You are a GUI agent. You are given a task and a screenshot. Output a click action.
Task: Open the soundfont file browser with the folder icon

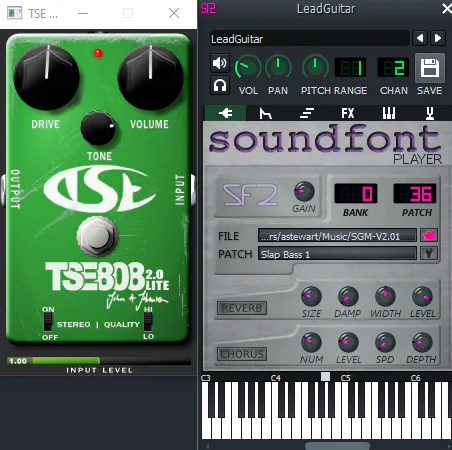(429, 235)
